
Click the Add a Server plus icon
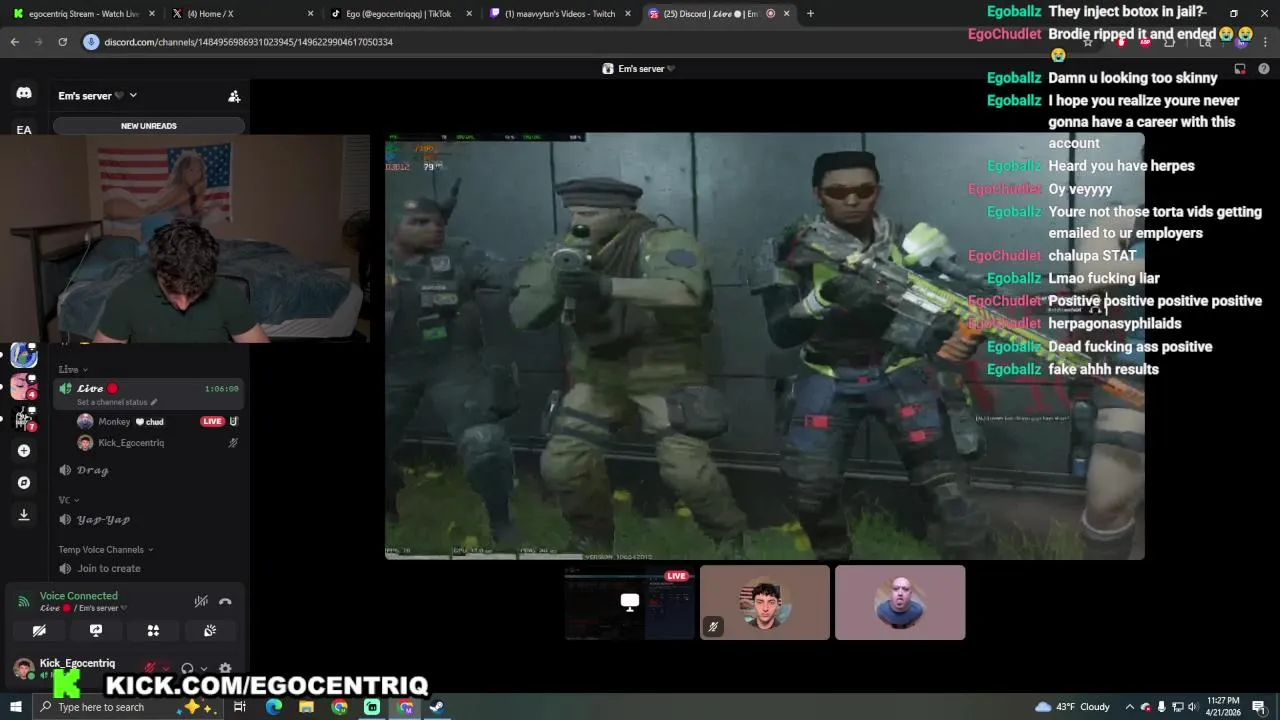(24, 451)
